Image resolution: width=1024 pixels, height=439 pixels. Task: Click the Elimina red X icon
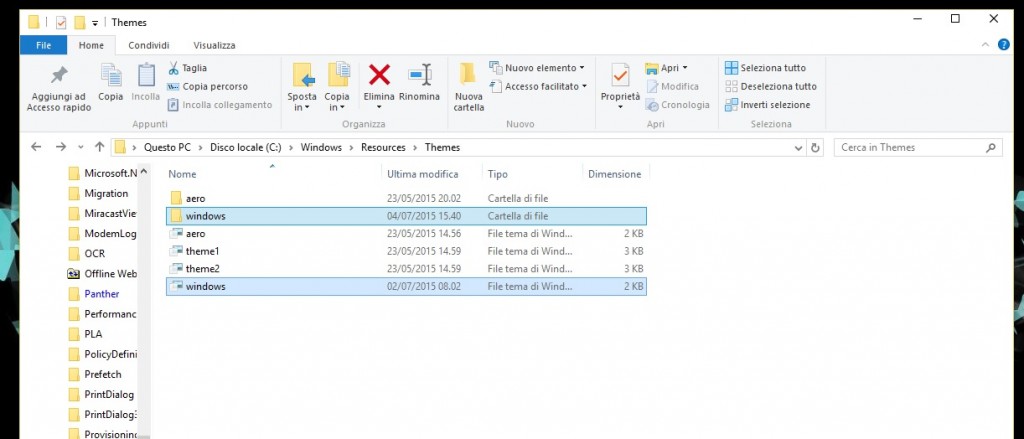pos(379,75)
